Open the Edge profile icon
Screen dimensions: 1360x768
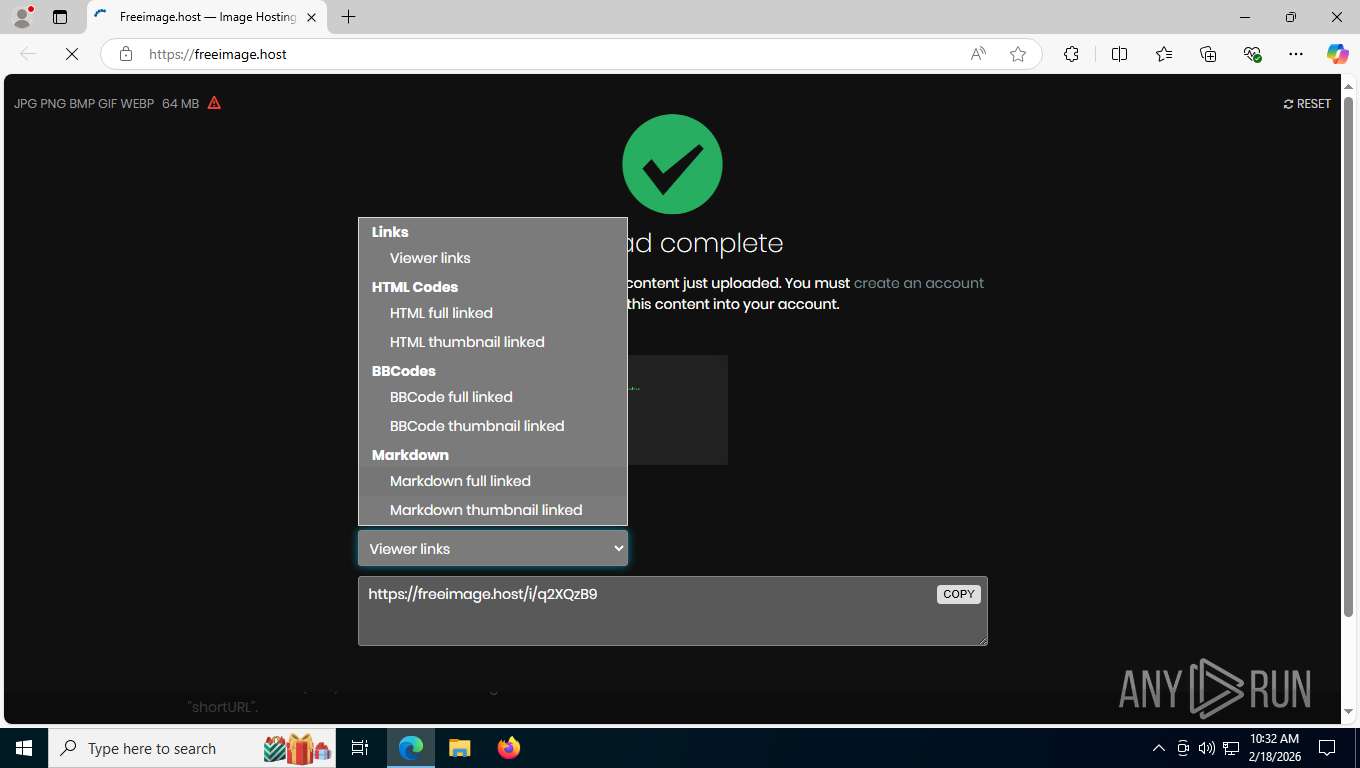pos(22,17)
